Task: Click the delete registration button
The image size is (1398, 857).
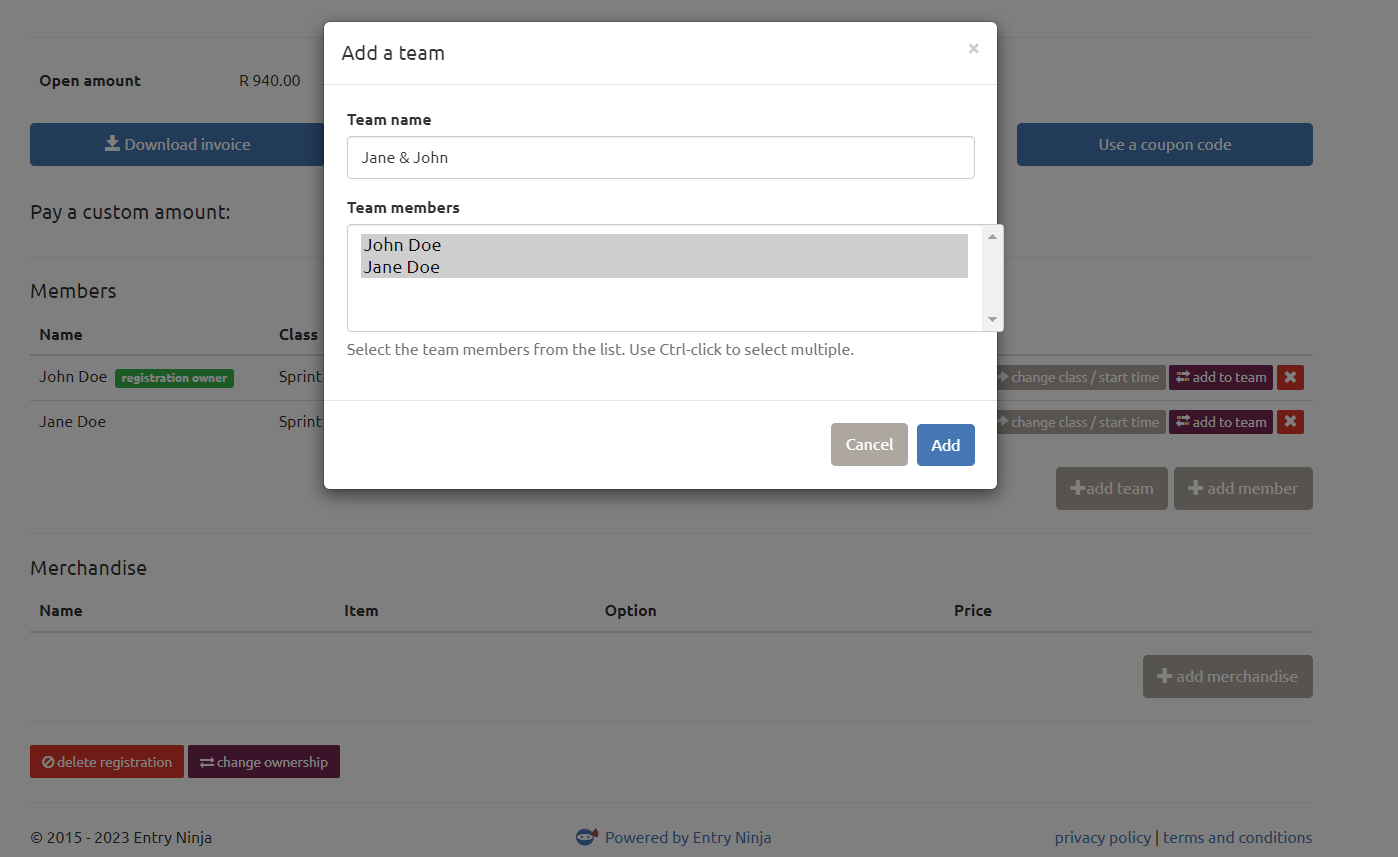Action: [x=107, y=762]
